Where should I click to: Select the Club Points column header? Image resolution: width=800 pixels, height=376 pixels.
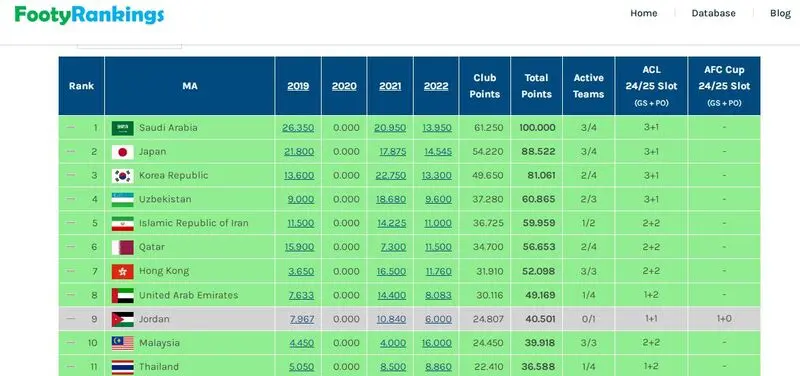point(484,86)
